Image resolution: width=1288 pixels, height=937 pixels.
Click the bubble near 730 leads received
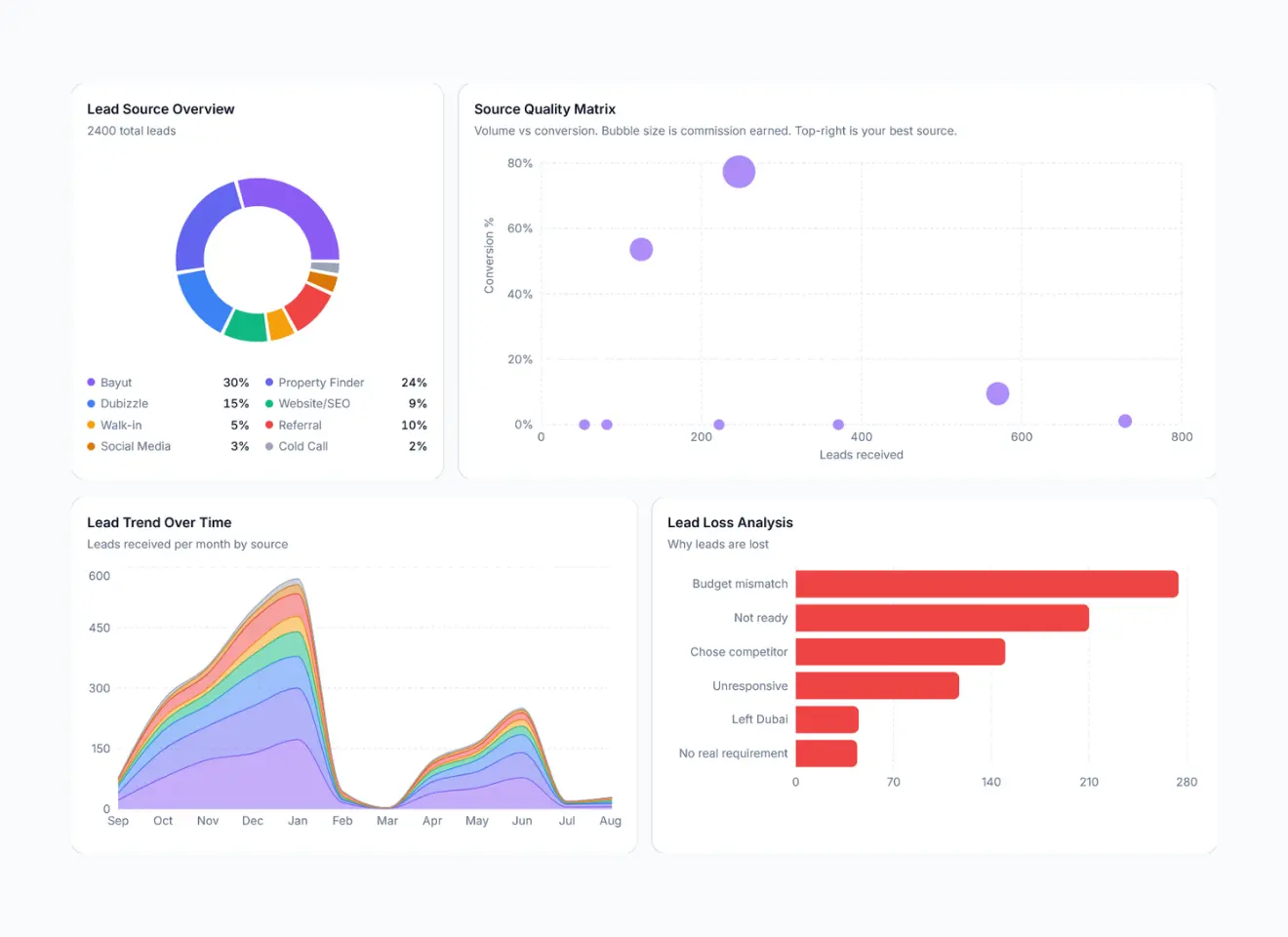pos(1125,421)
